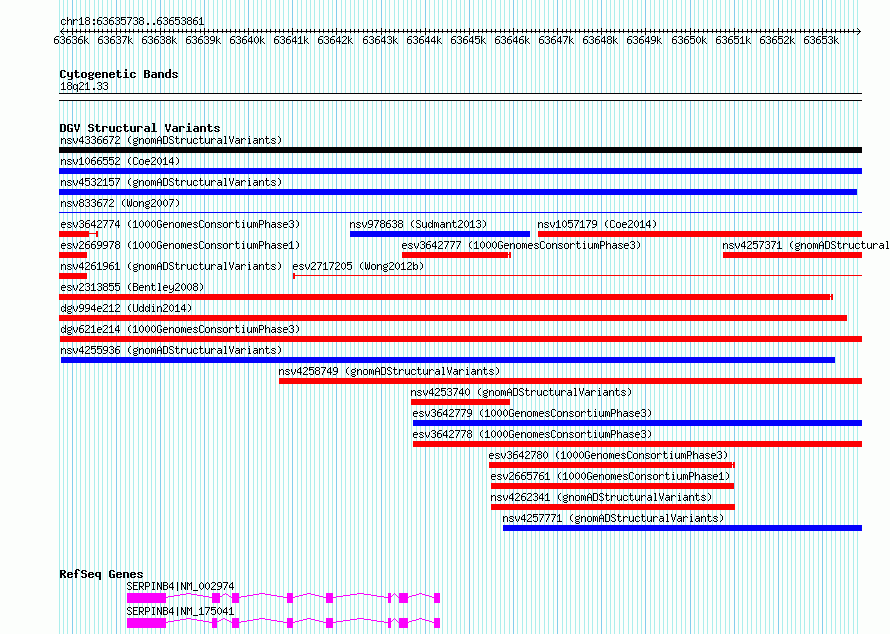Click the large first exon of NM_175041

pos(146,623)
